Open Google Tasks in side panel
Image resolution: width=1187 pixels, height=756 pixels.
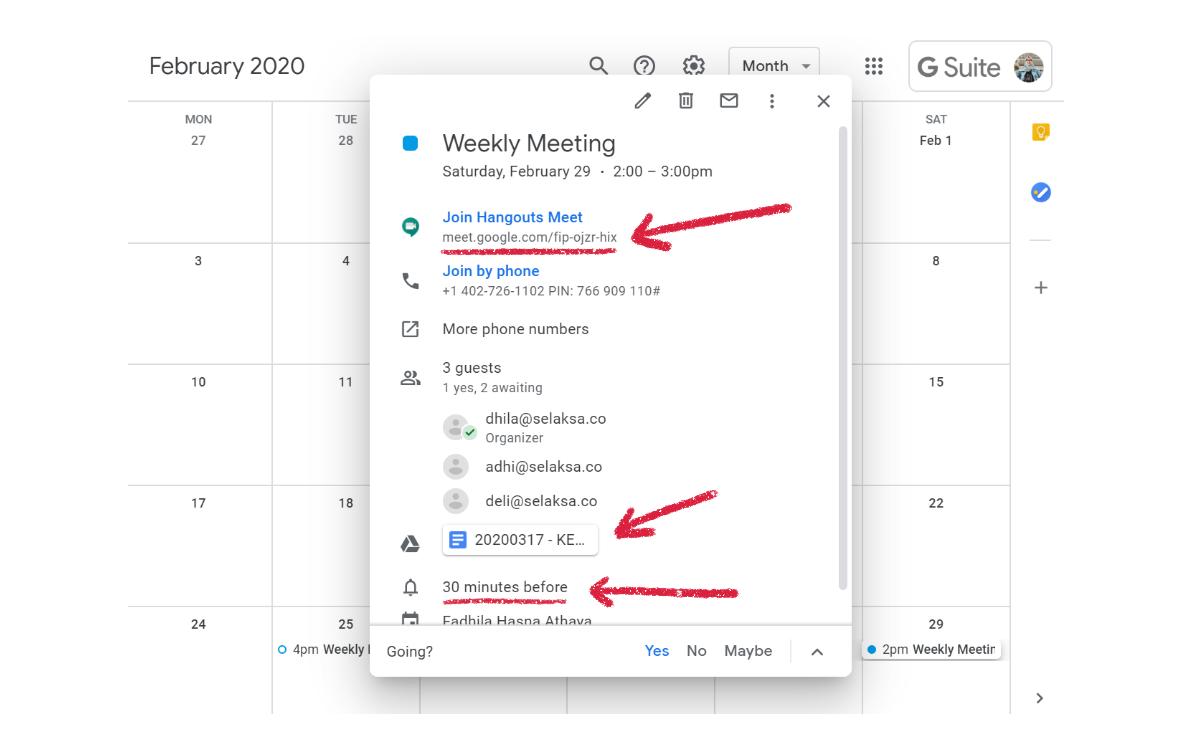[x=1041, y=192]
